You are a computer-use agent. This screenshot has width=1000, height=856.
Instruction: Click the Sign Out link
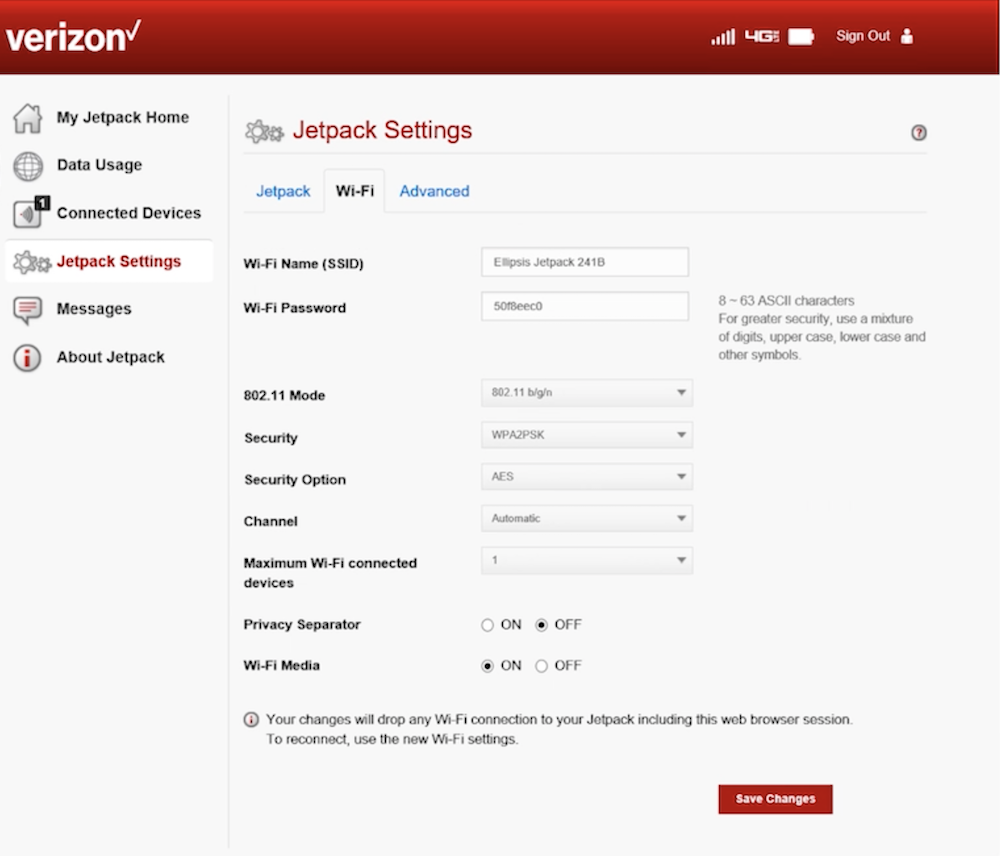[x=863, y=36]
